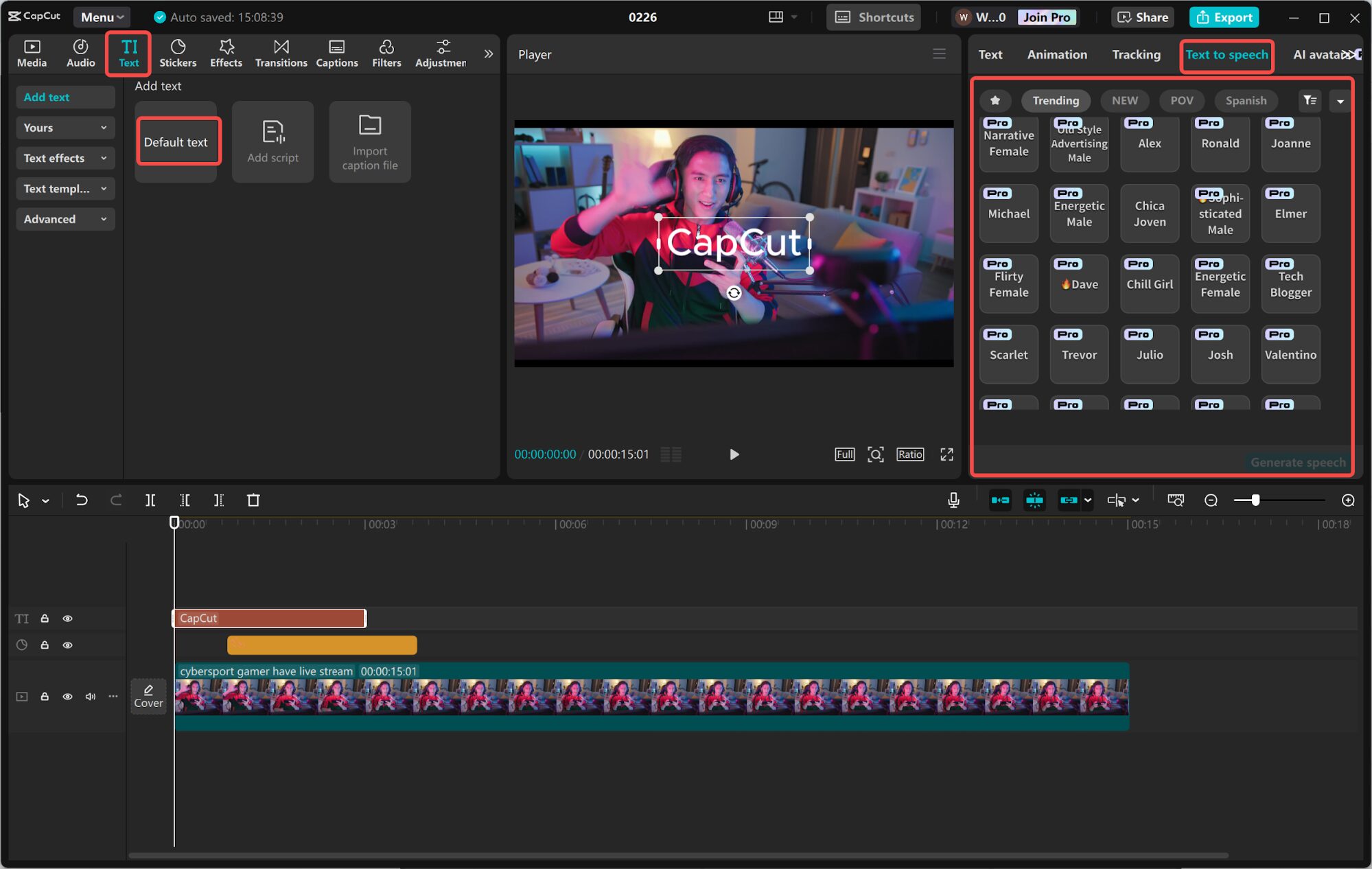This screenshot has width=1372, height=869.
Task: Click the Share button
Action: (x=1143, y=17)
